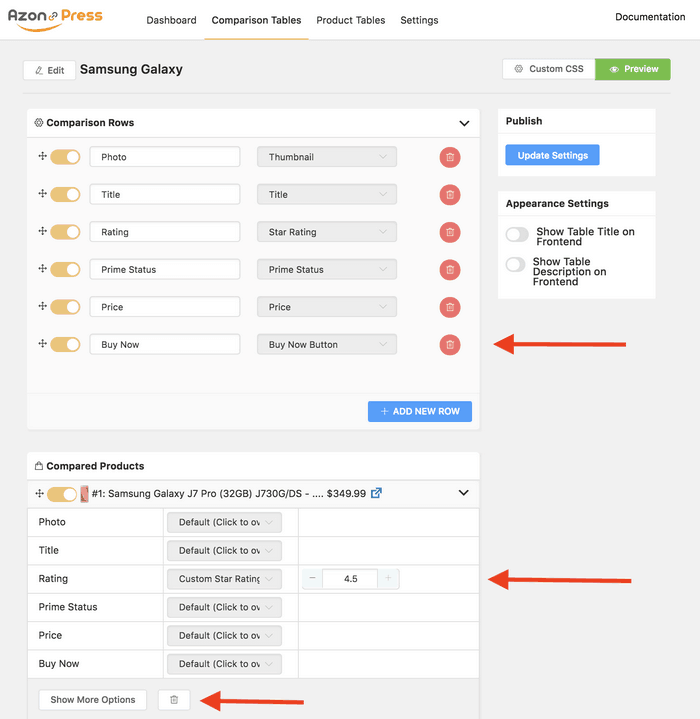Open the product's external Amazon link icon

click(x=376, y=493)
